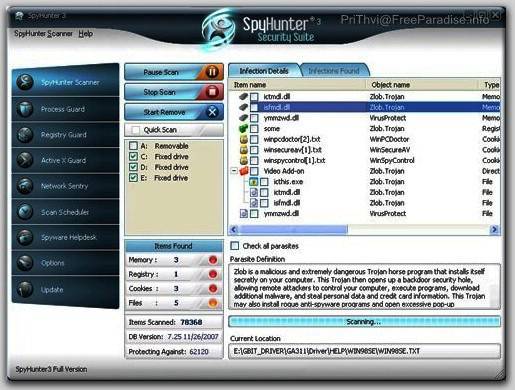Open Options in the sidebar
Screen dimensions: 515x390
[x=65, y=263]
